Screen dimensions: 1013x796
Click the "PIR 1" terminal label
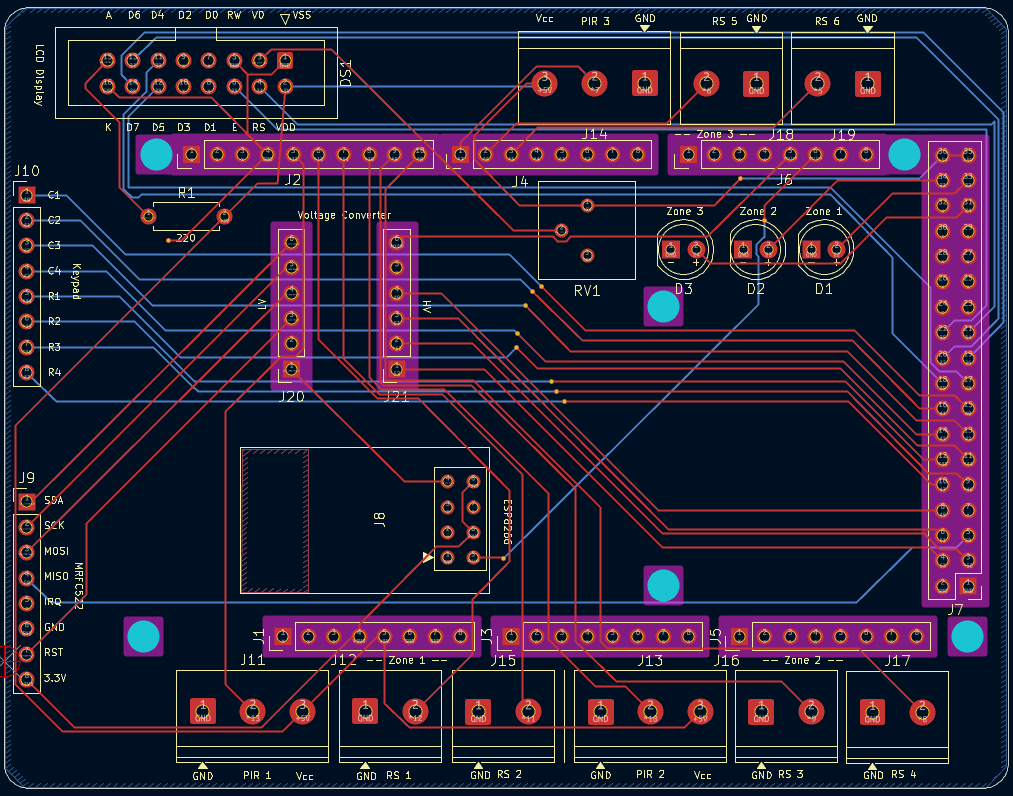[x=257, y=775]
